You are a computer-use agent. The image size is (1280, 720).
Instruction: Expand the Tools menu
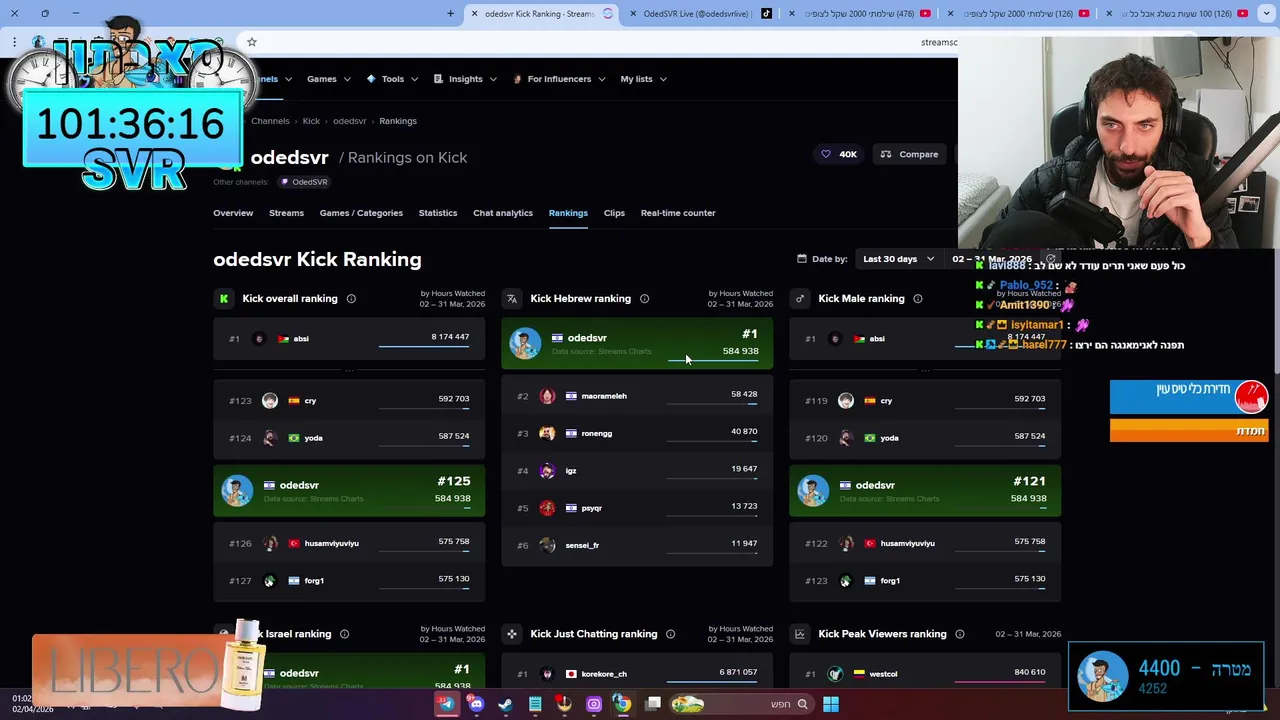[392, 79]
